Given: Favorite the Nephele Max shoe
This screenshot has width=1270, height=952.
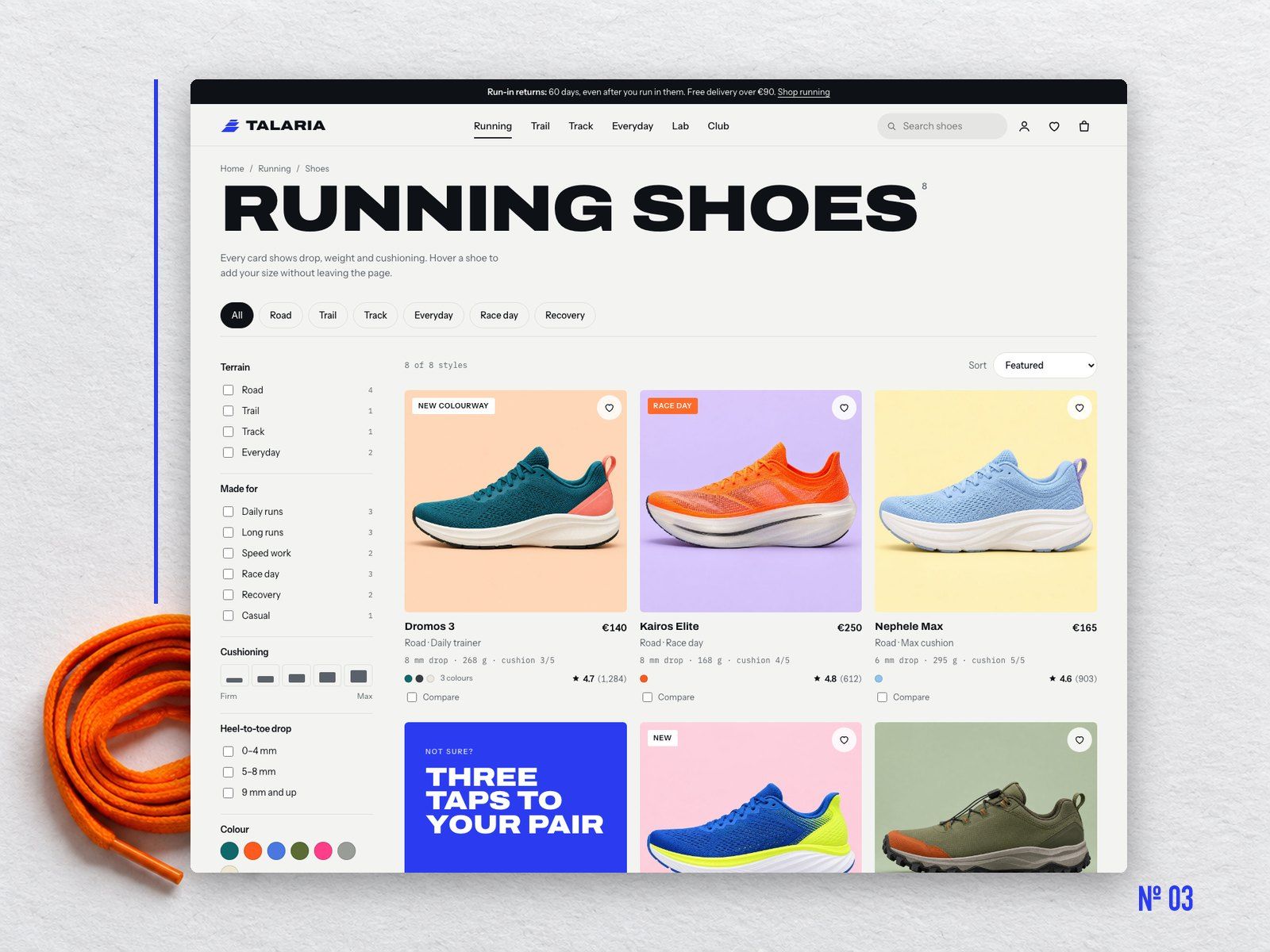Looking at the screenshot, I should pos(1079,408).
